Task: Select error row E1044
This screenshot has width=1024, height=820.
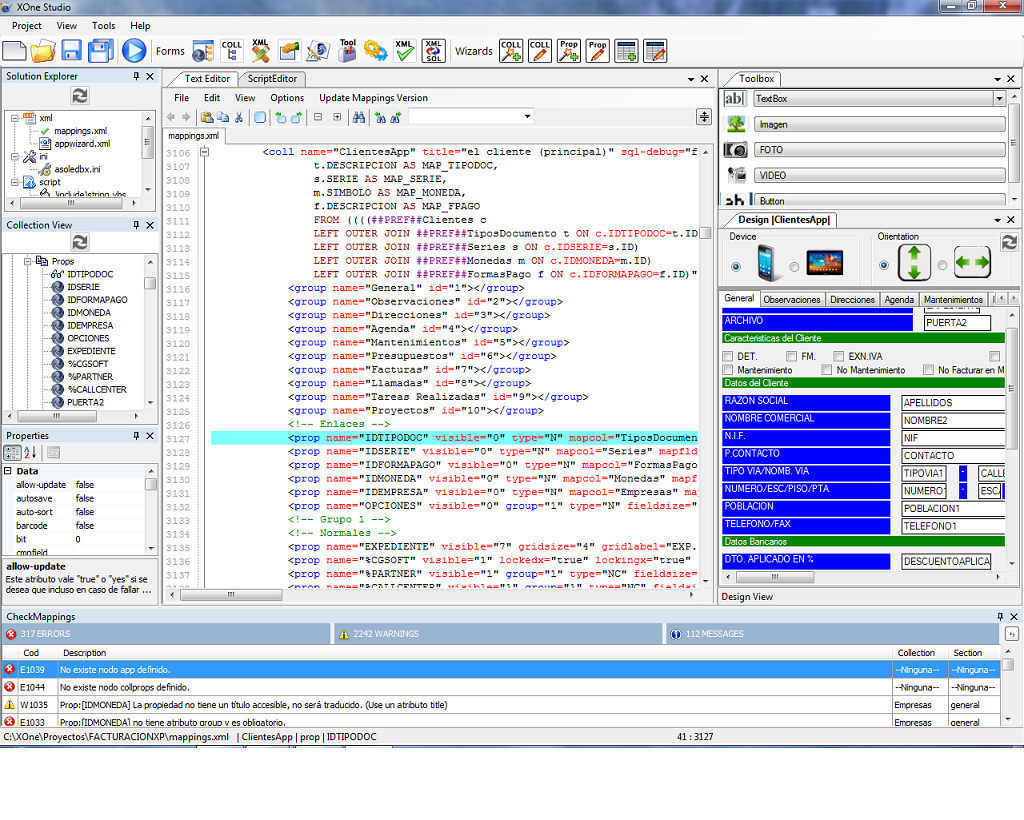Action: (500, 687)
